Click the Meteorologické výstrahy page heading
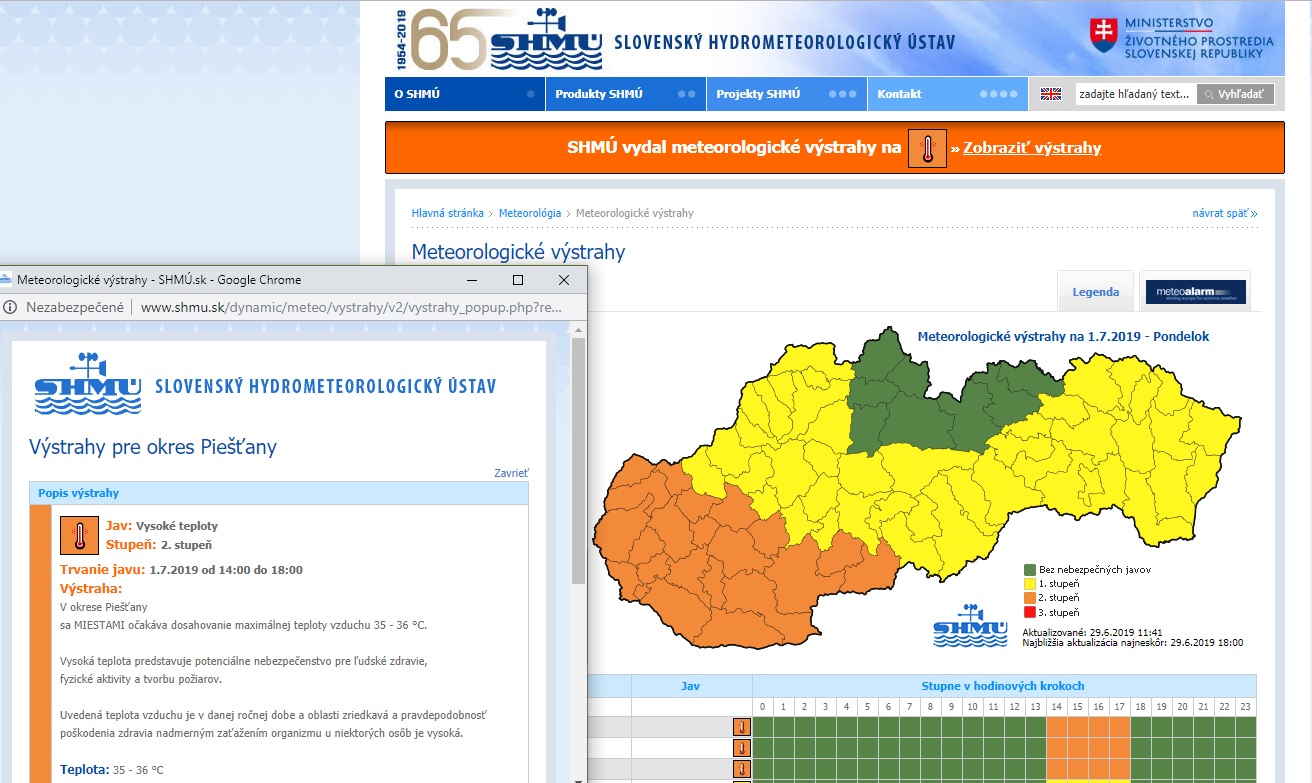The height and width of the screenshot is (783, 1312). pyautogui.click(x=518, y=252)
